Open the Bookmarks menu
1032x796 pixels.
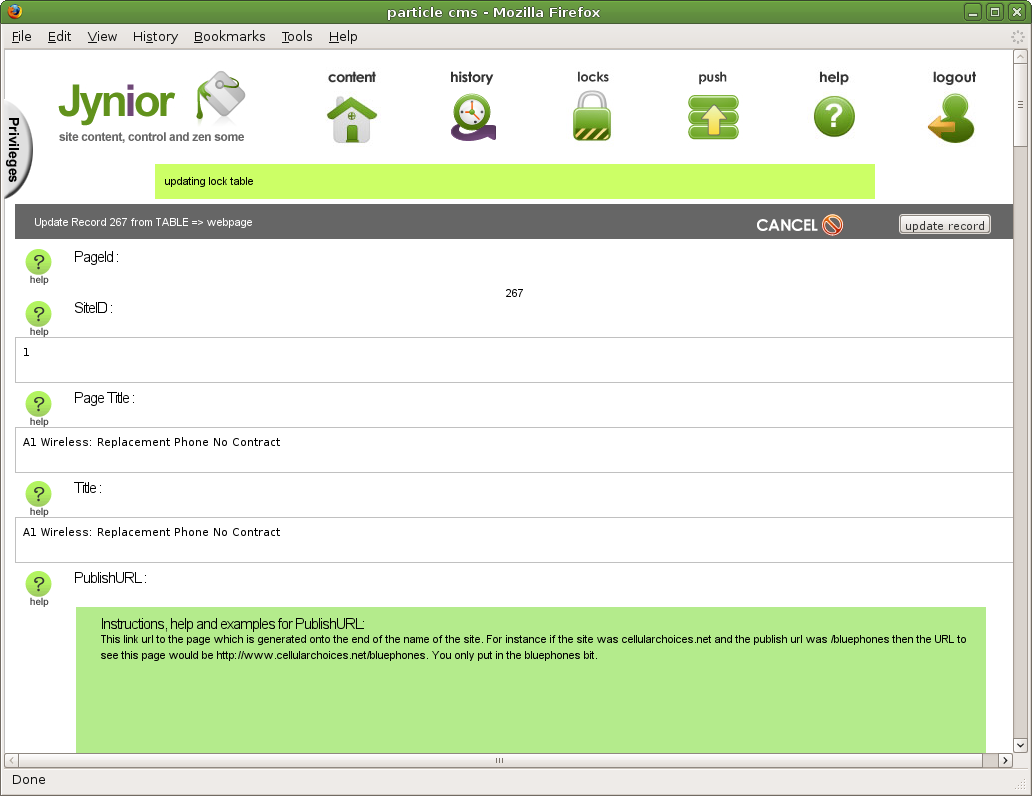pos(229,36)
